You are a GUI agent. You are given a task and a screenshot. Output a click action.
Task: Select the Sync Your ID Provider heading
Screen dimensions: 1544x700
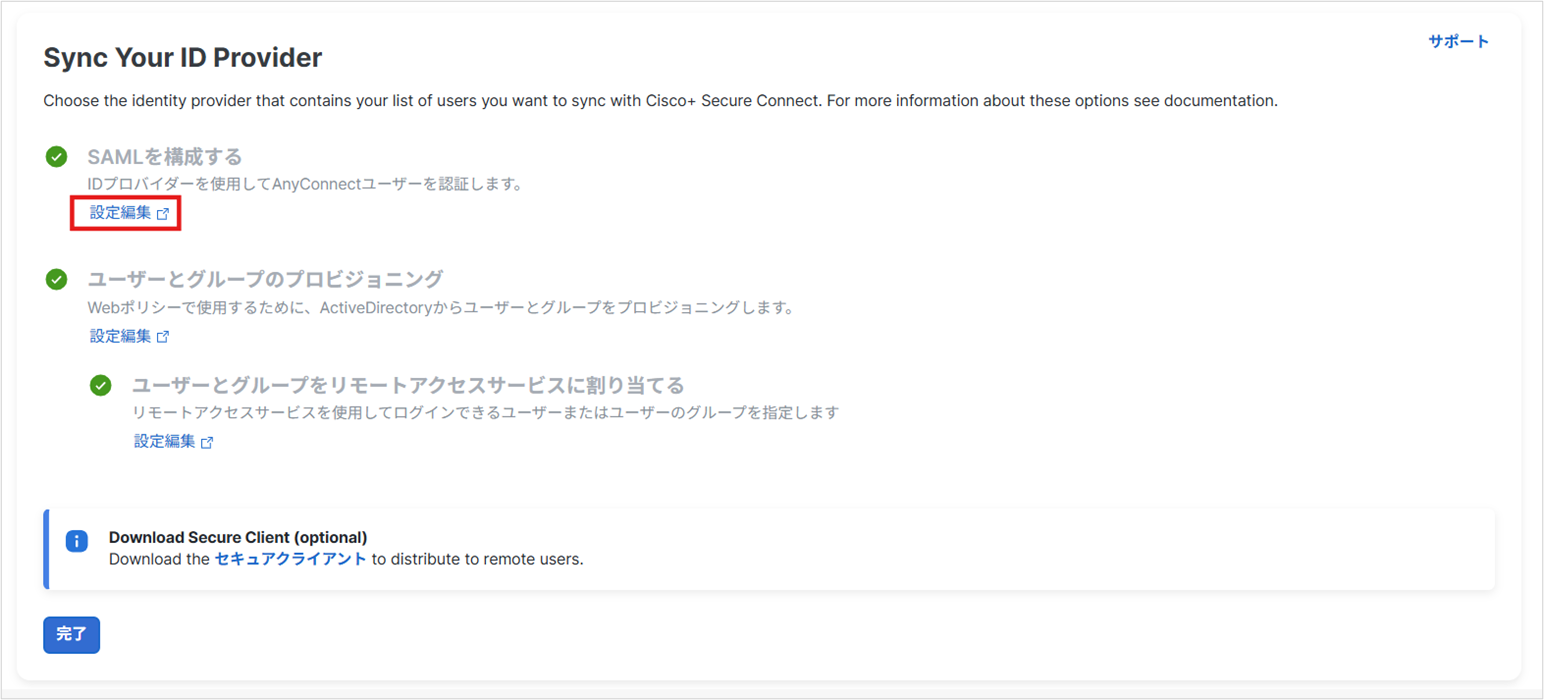tap(182, 57)
